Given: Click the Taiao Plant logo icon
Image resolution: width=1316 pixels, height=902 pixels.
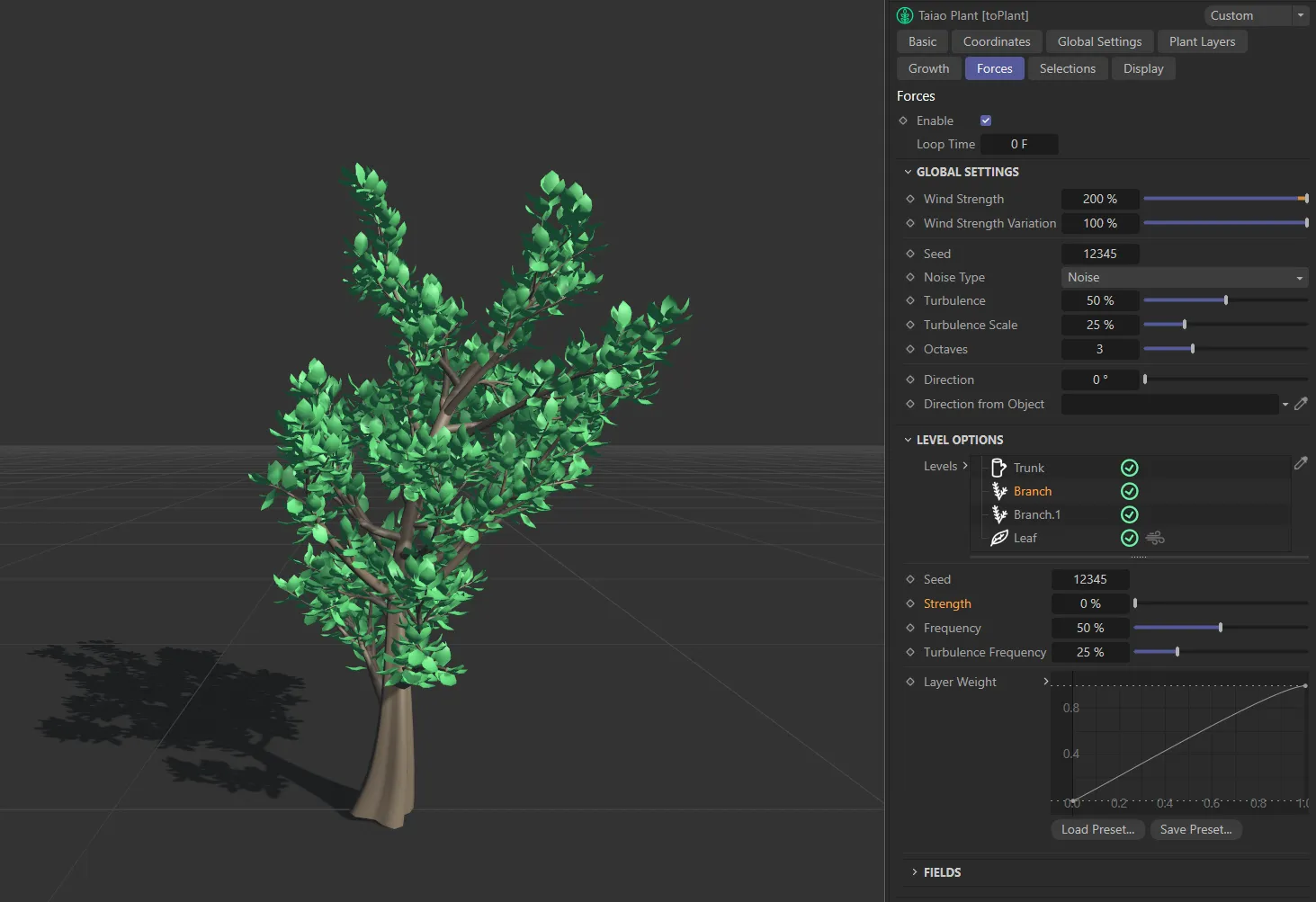Looking at the screenshot, I should coord(903,14).
